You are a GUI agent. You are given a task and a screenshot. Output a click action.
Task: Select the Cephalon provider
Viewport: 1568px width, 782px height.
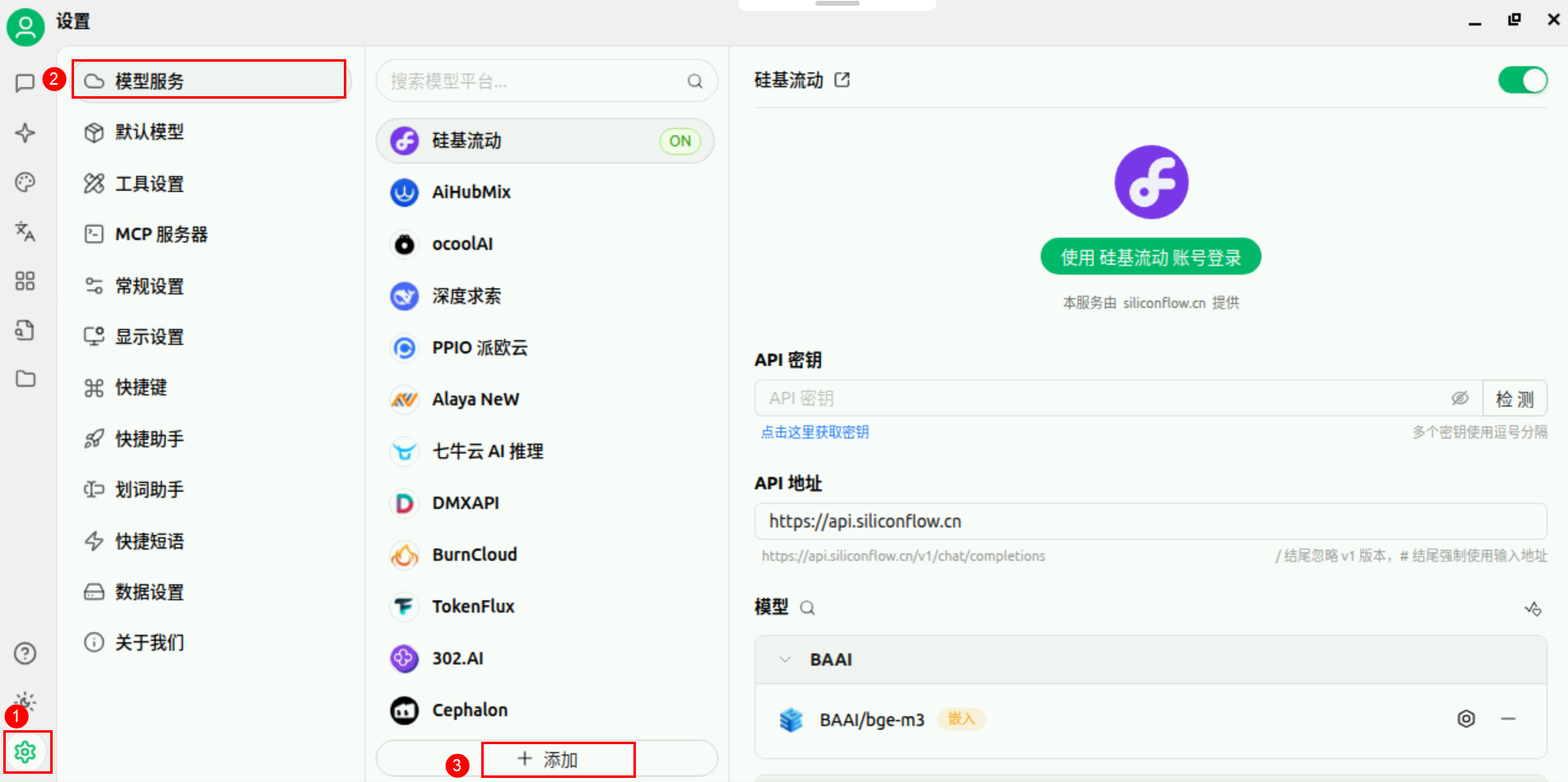pos(545,710)
